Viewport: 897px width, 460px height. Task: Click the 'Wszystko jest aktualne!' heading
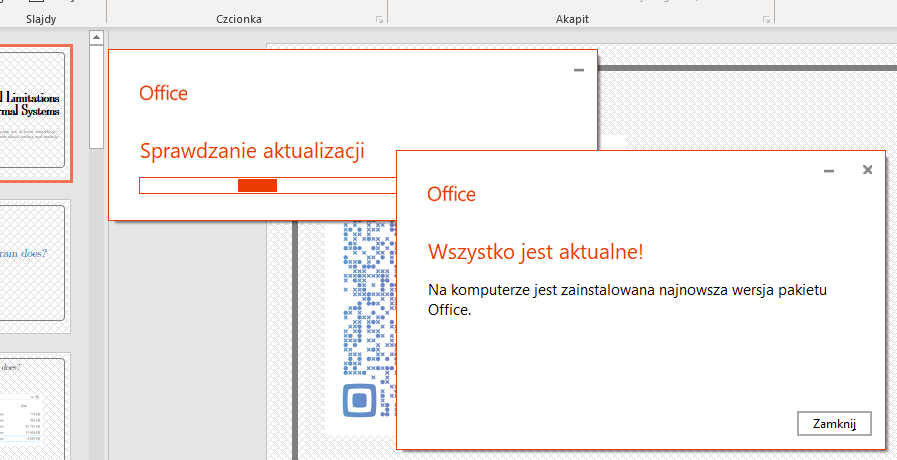[535, 252]
